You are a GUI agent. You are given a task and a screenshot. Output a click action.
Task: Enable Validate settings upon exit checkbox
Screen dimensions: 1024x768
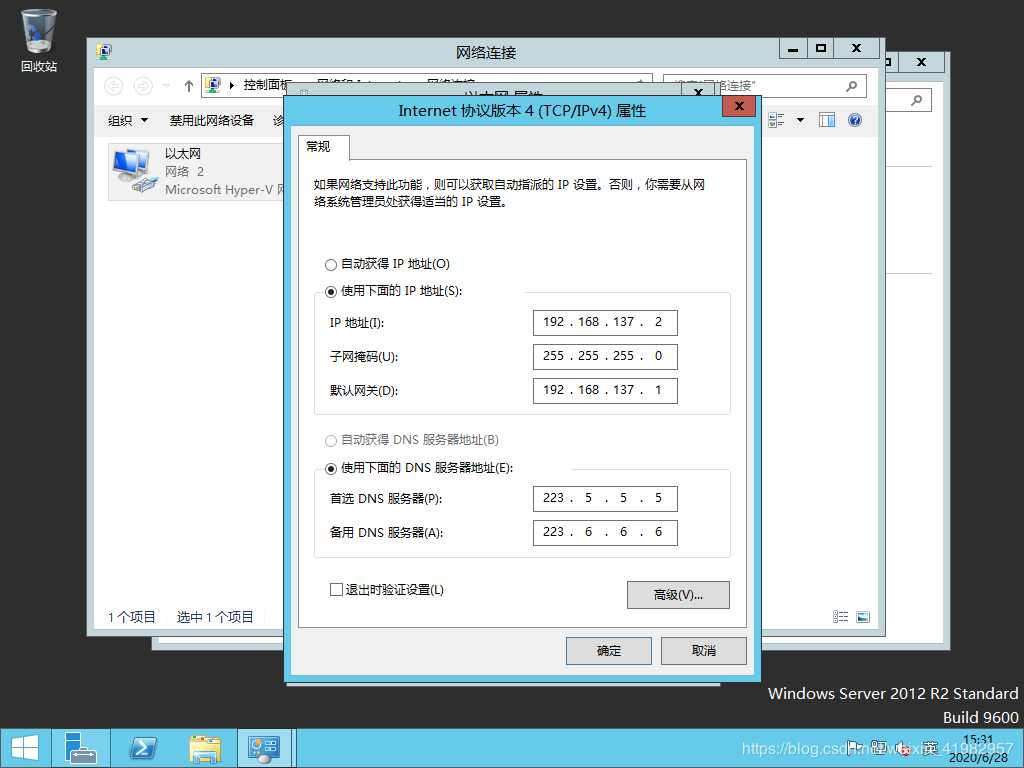(x=336, y=590)
